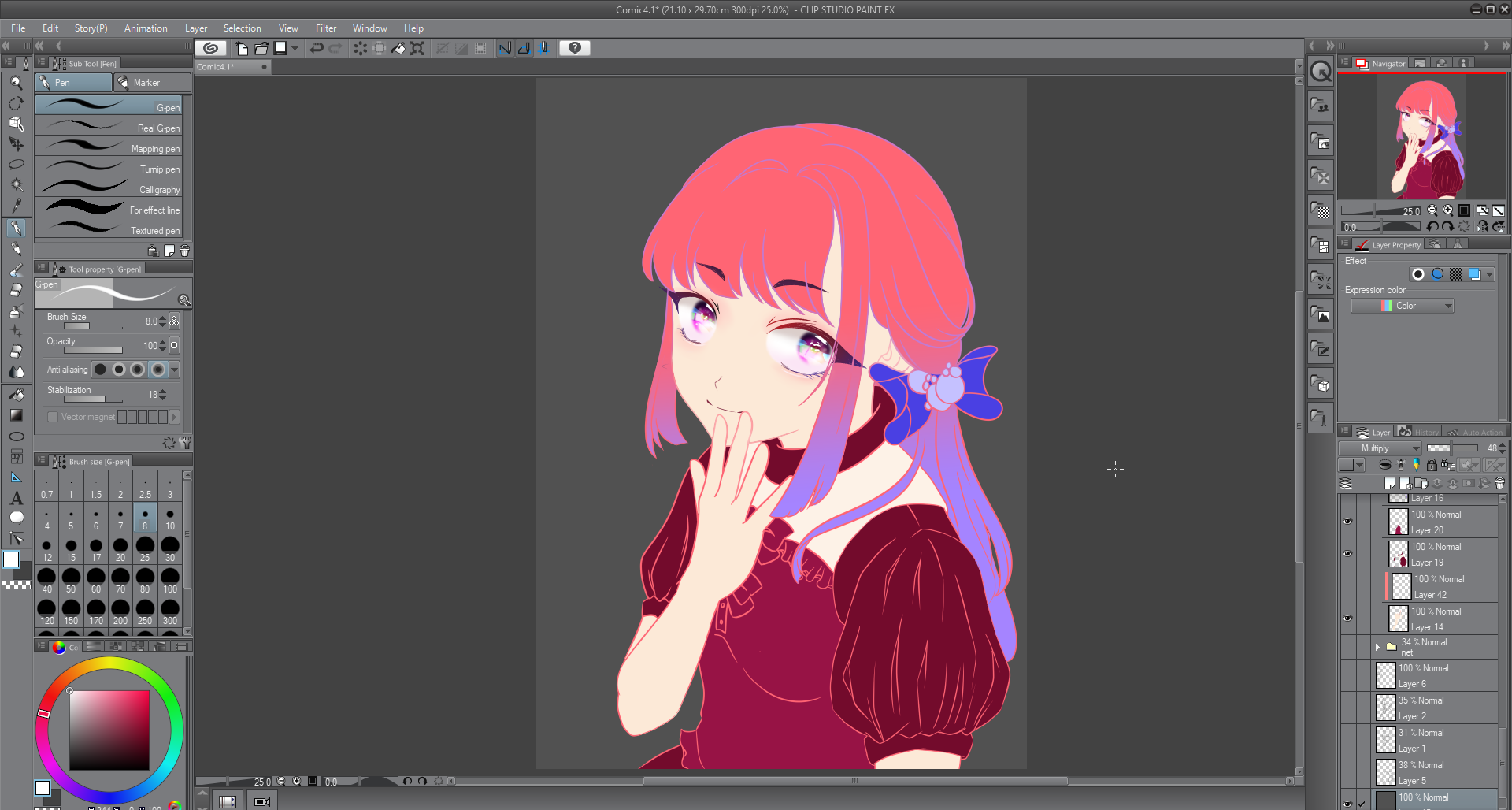The image size is (1512, 810).
Task: Hide Layer 20 using its eye icon
Action: [x=1347, y=522]
